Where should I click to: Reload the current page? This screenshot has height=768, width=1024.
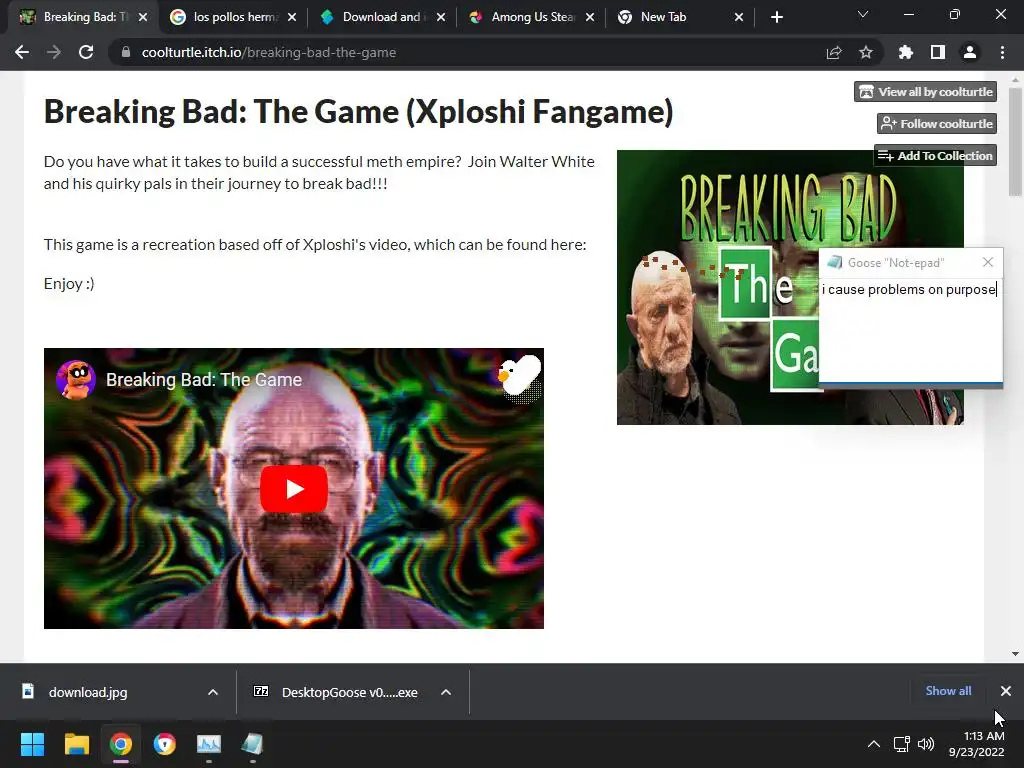[x=86, y=52]
